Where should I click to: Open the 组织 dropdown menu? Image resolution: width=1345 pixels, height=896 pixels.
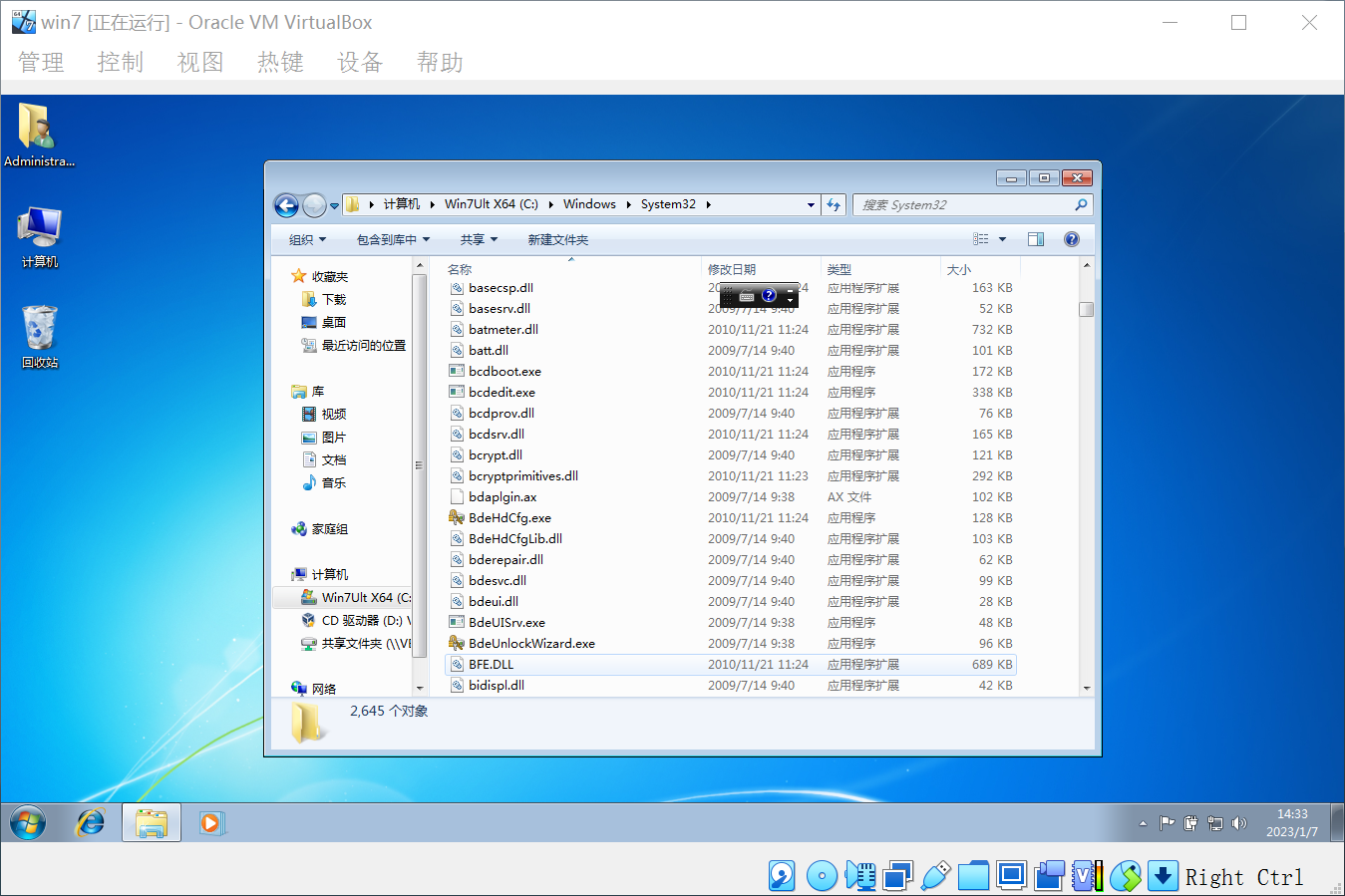tap(307, 240)
